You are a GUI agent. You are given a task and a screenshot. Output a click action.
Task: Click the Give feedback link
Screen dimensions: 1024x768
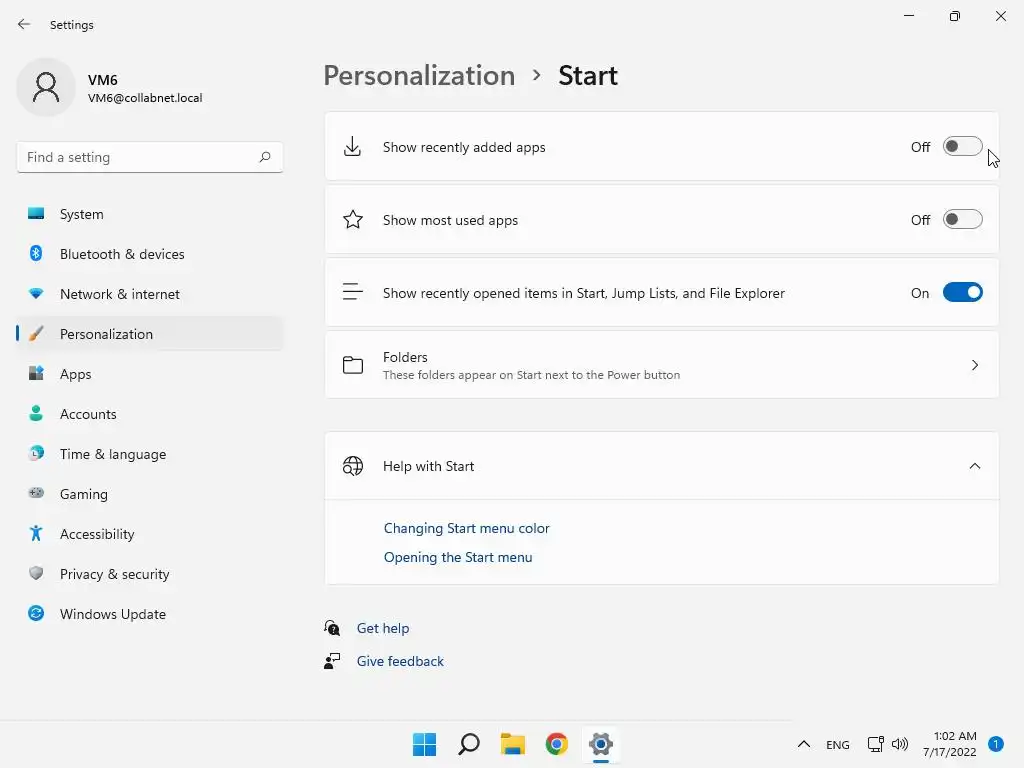tap(400, 661)
